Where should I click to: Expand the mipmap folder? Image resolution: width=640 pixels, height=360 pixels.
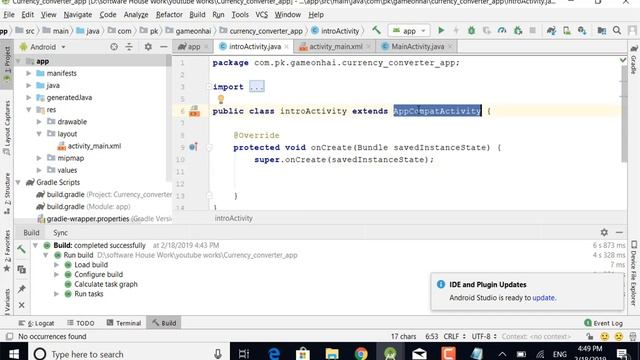39,158
